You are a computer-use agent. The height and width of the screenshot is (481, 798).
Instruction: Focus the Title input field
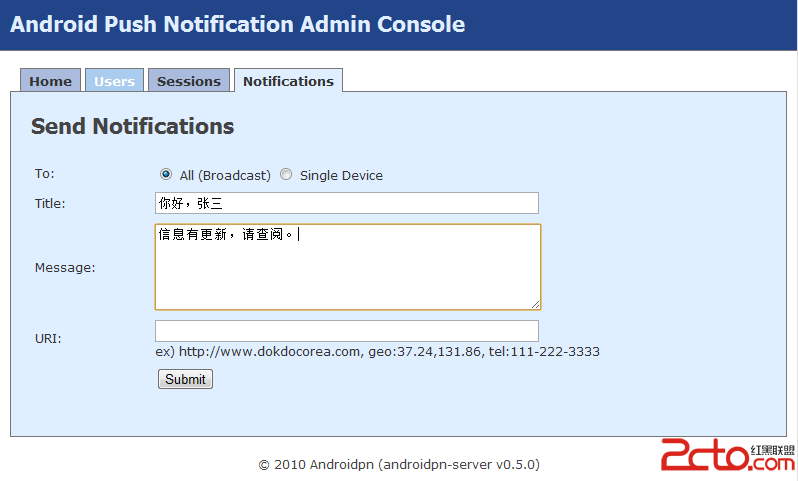click(346, 203)
